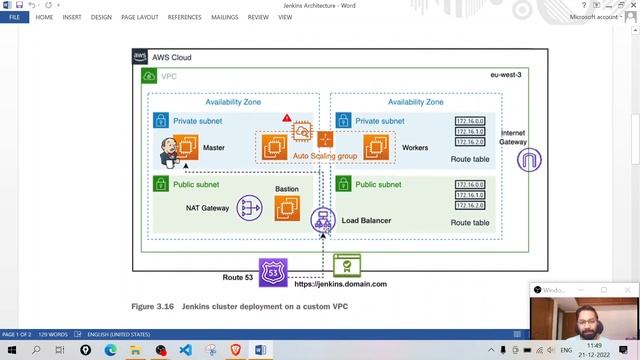Switch to the MAILINGS tab
640x360 pixels.
pos(224,17)
